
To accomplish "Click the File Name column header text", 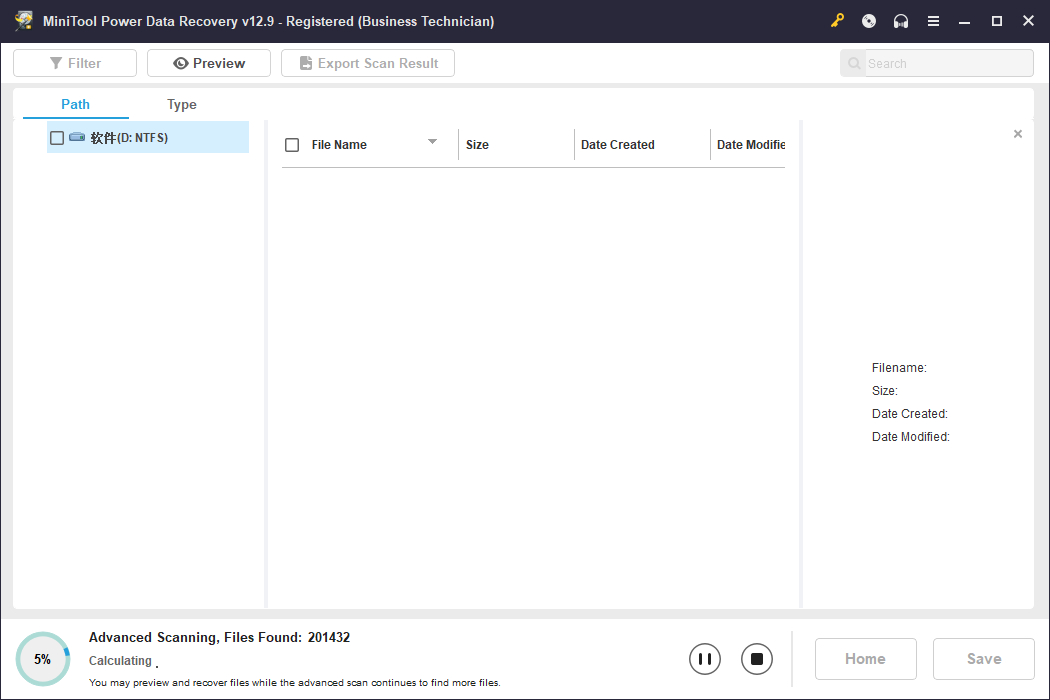I will click(x=339, y=145).
